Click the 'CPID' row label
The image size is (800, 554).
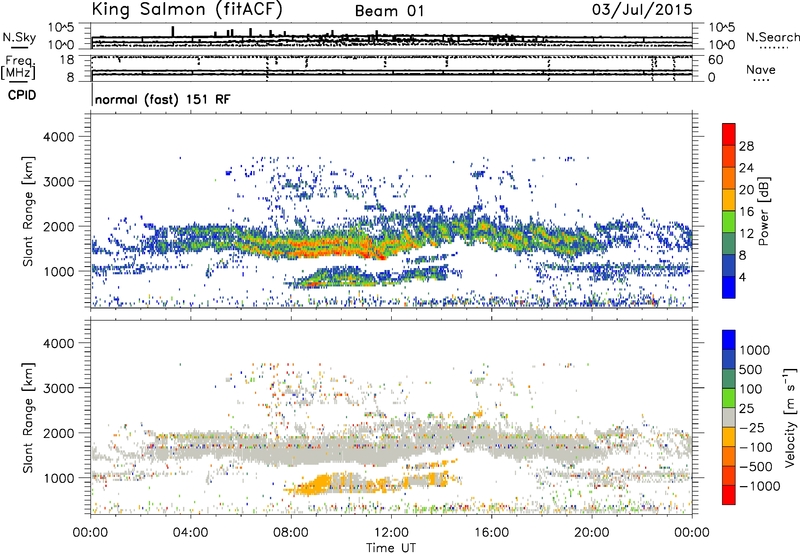22,95
